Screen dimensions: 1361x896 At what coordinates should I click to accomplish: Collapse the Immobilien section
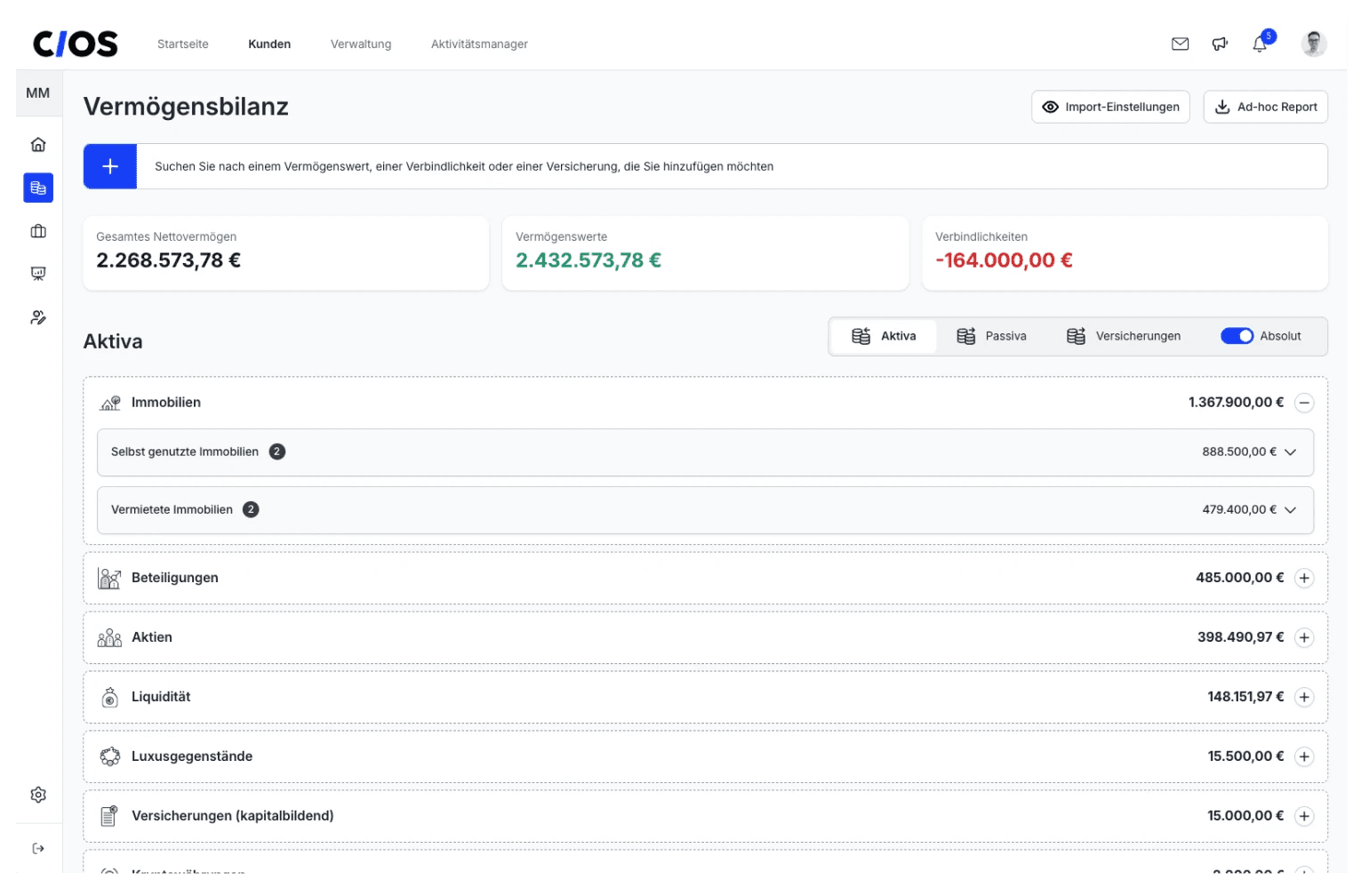click(x=1304, y=403)
